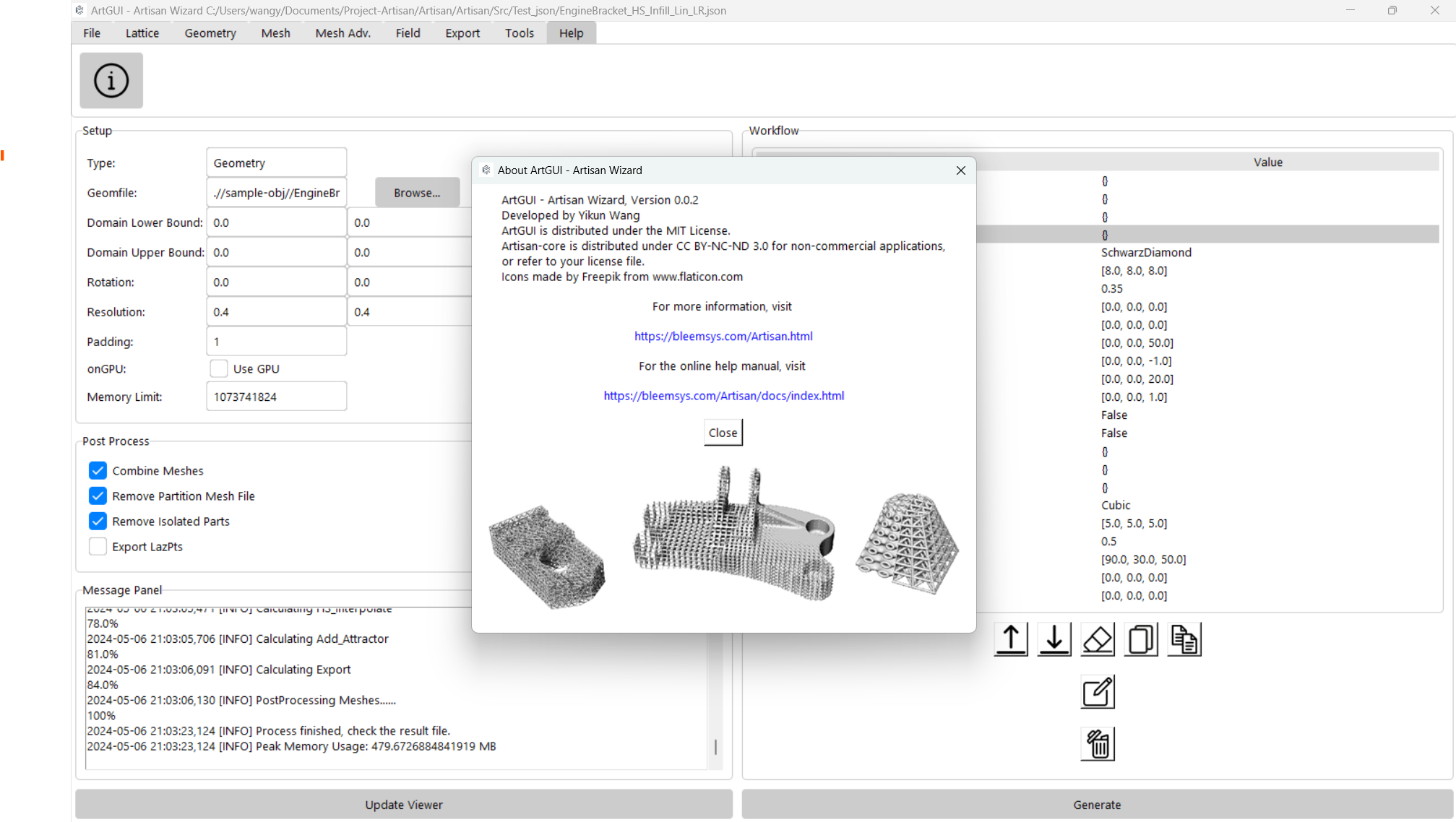The width and height of the screenshot is (1456, 822).
Task: Click the ArtGUI app icon in title bar
Action: (80, 10)
